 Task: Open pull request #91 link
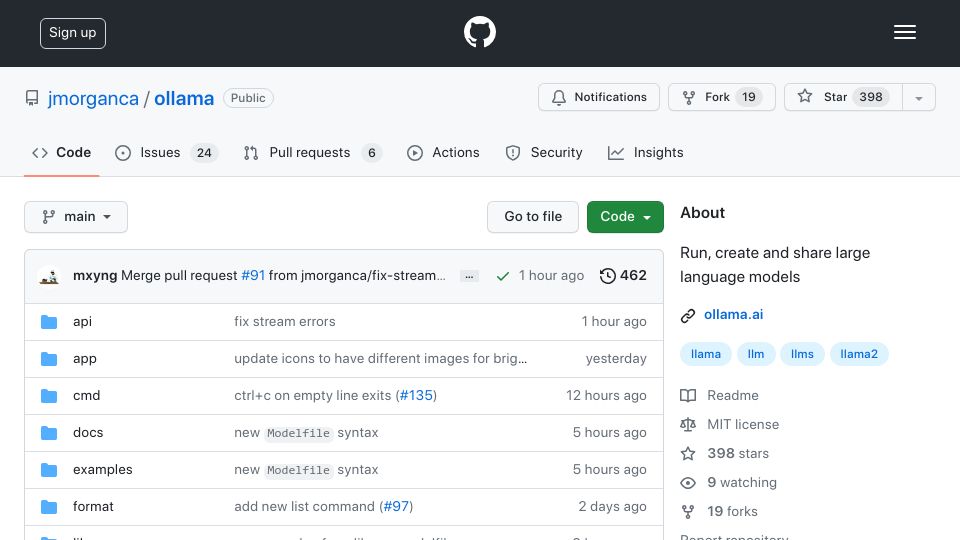click(253, 276)
